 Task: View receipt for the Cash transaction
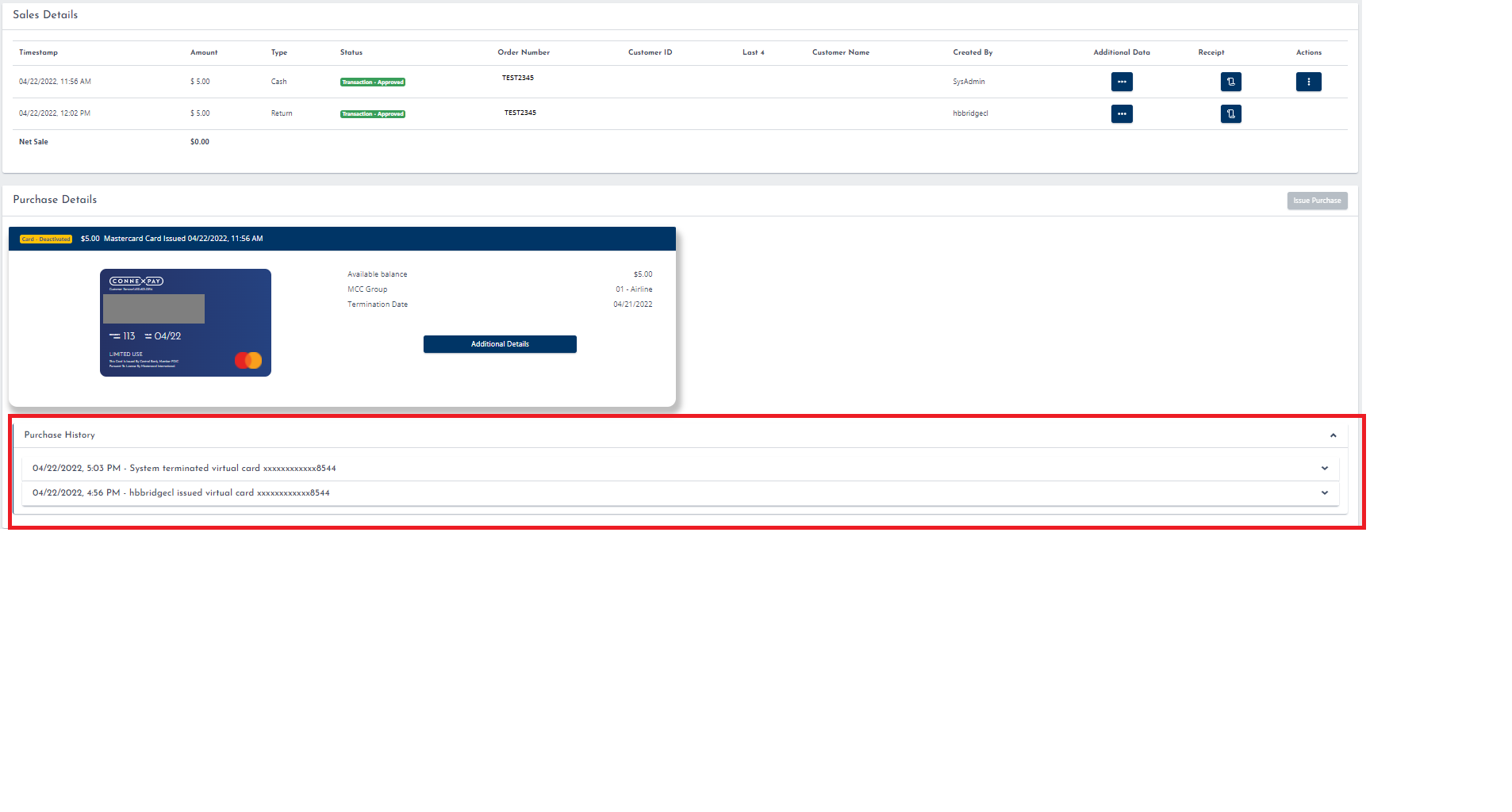coord(1230,82)
